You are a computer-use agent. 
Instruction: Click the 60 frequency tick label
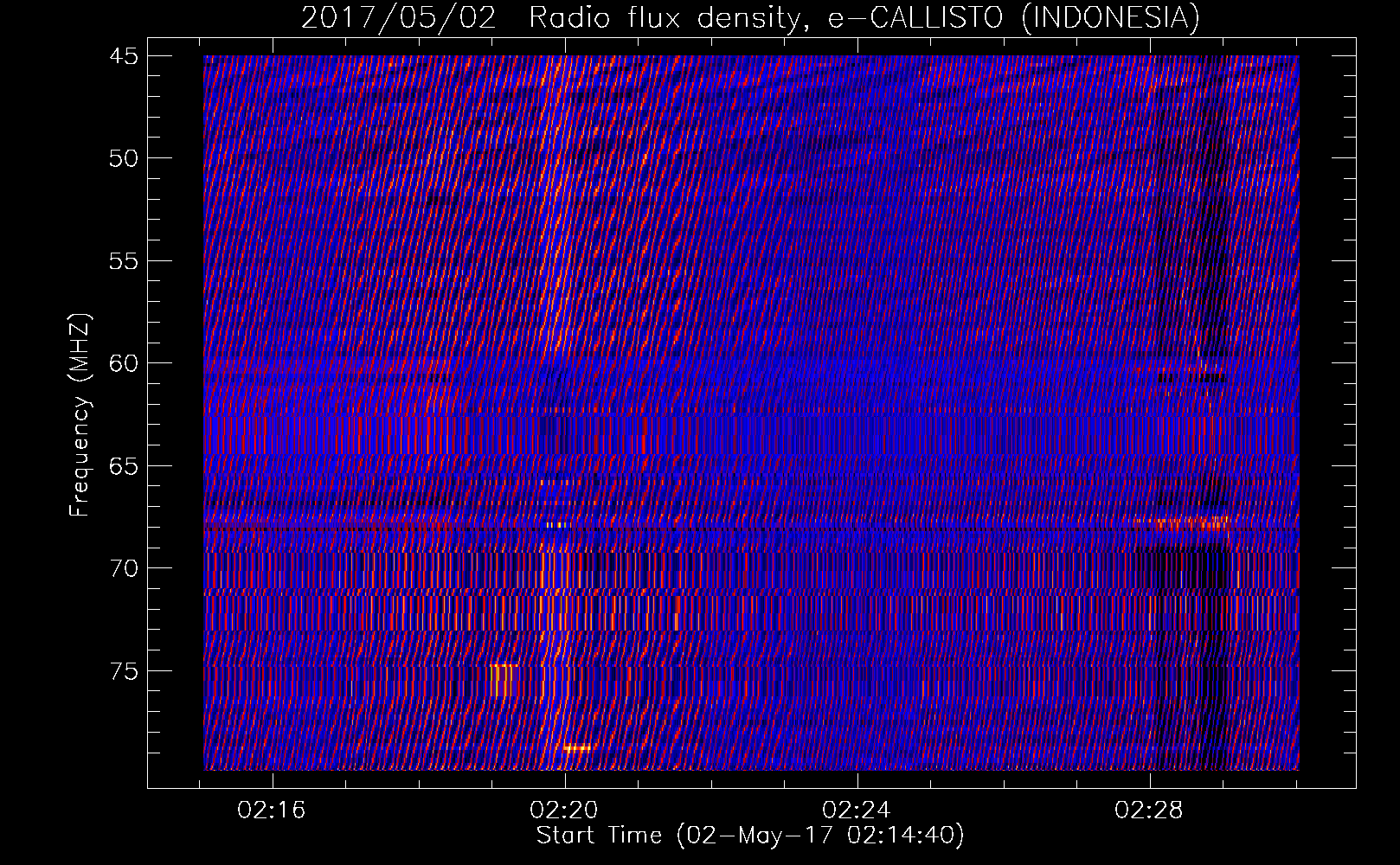(123, 363)
